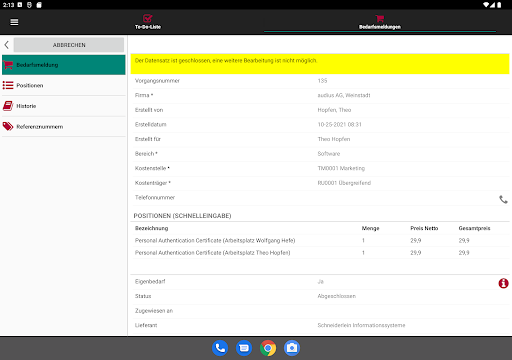Click the red info icon next to Eigenbedarf

[503, 283]
